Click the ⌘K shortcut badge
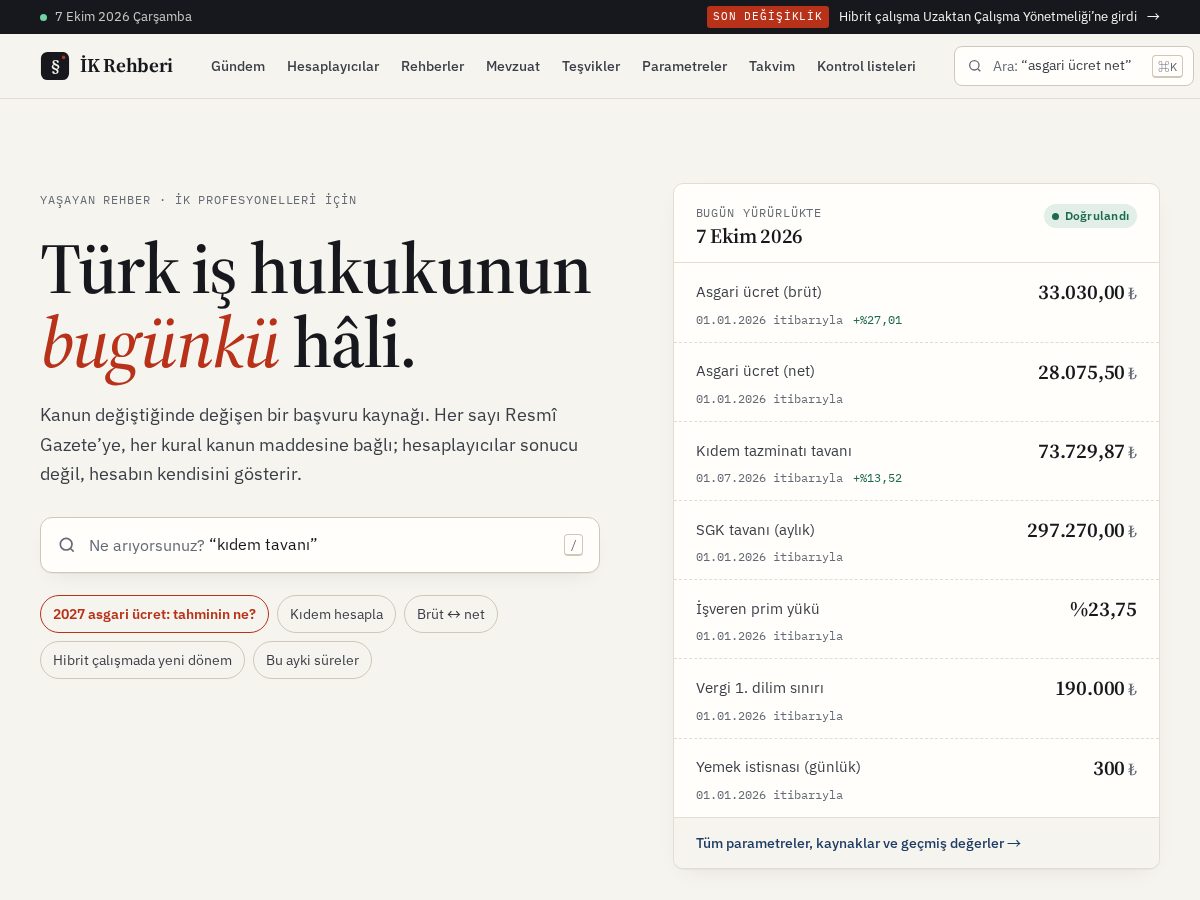 pyautogui.click(x=1167, y=66)
